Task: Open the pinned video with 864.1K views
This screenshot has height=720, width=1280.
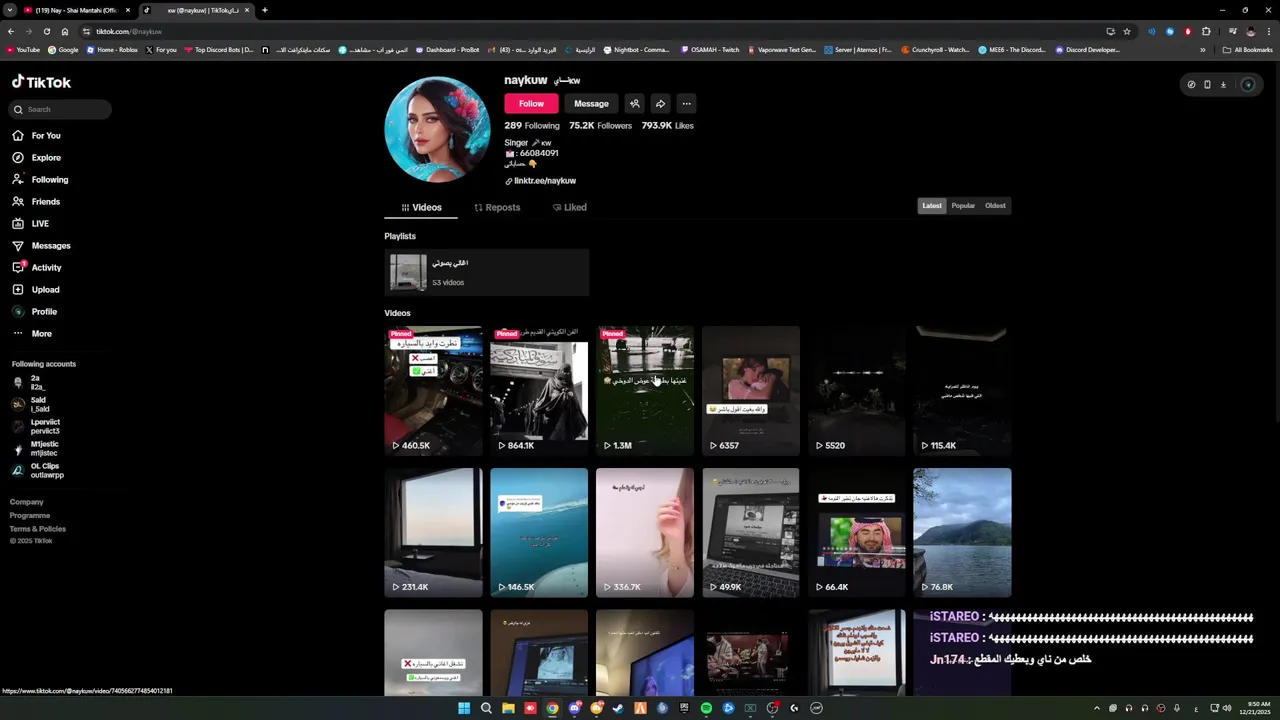Action: tap(539, 390)
